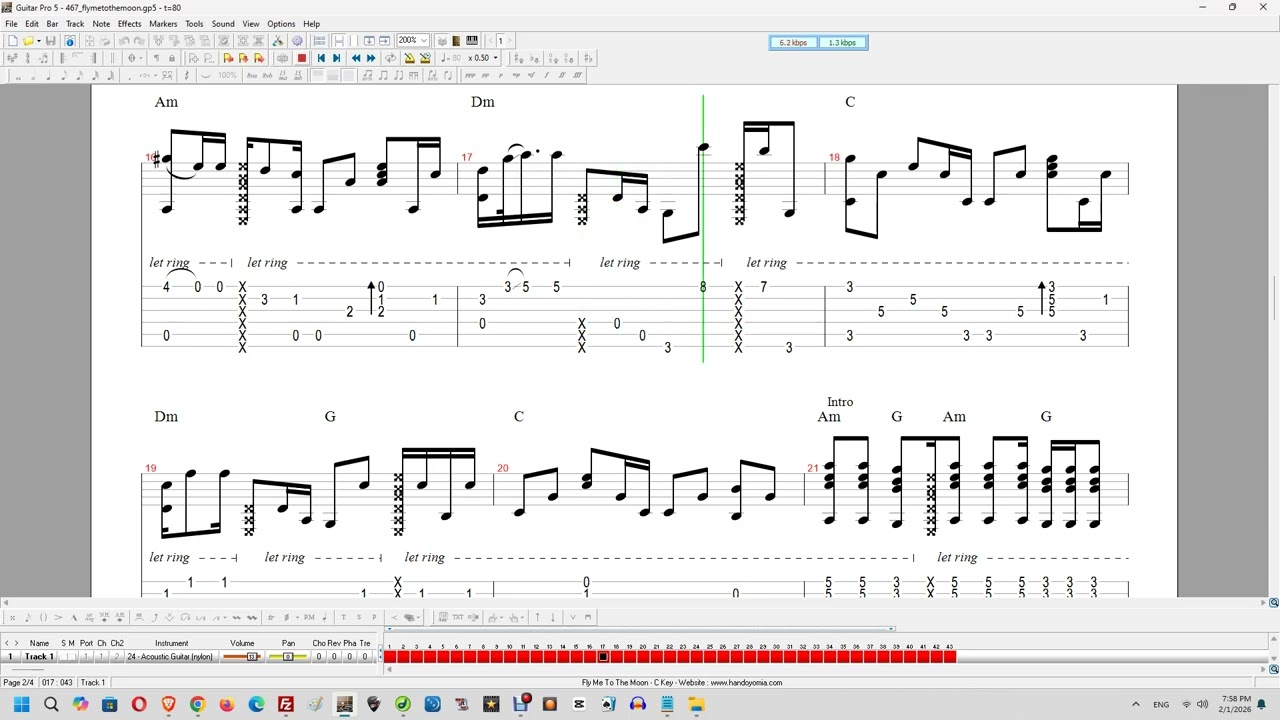Create a new file from toolbar

(13, 41)
